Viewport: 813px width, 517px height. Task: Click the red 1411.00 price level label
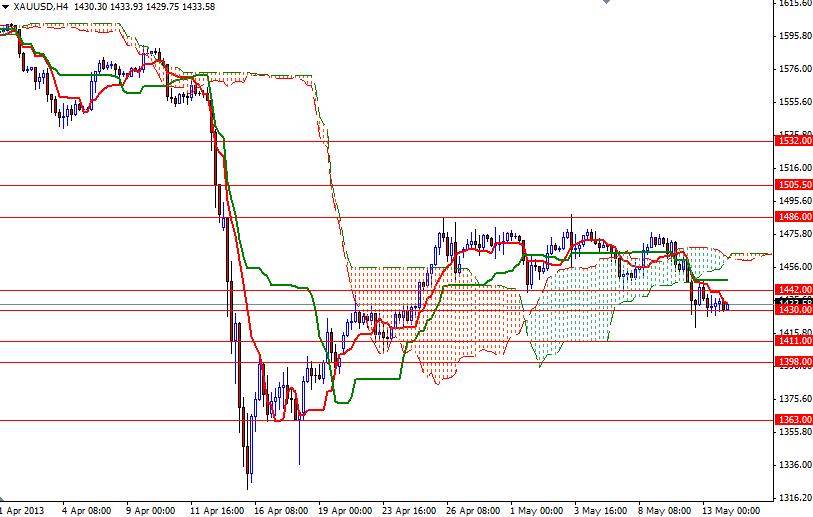click(x=794, y=341)
